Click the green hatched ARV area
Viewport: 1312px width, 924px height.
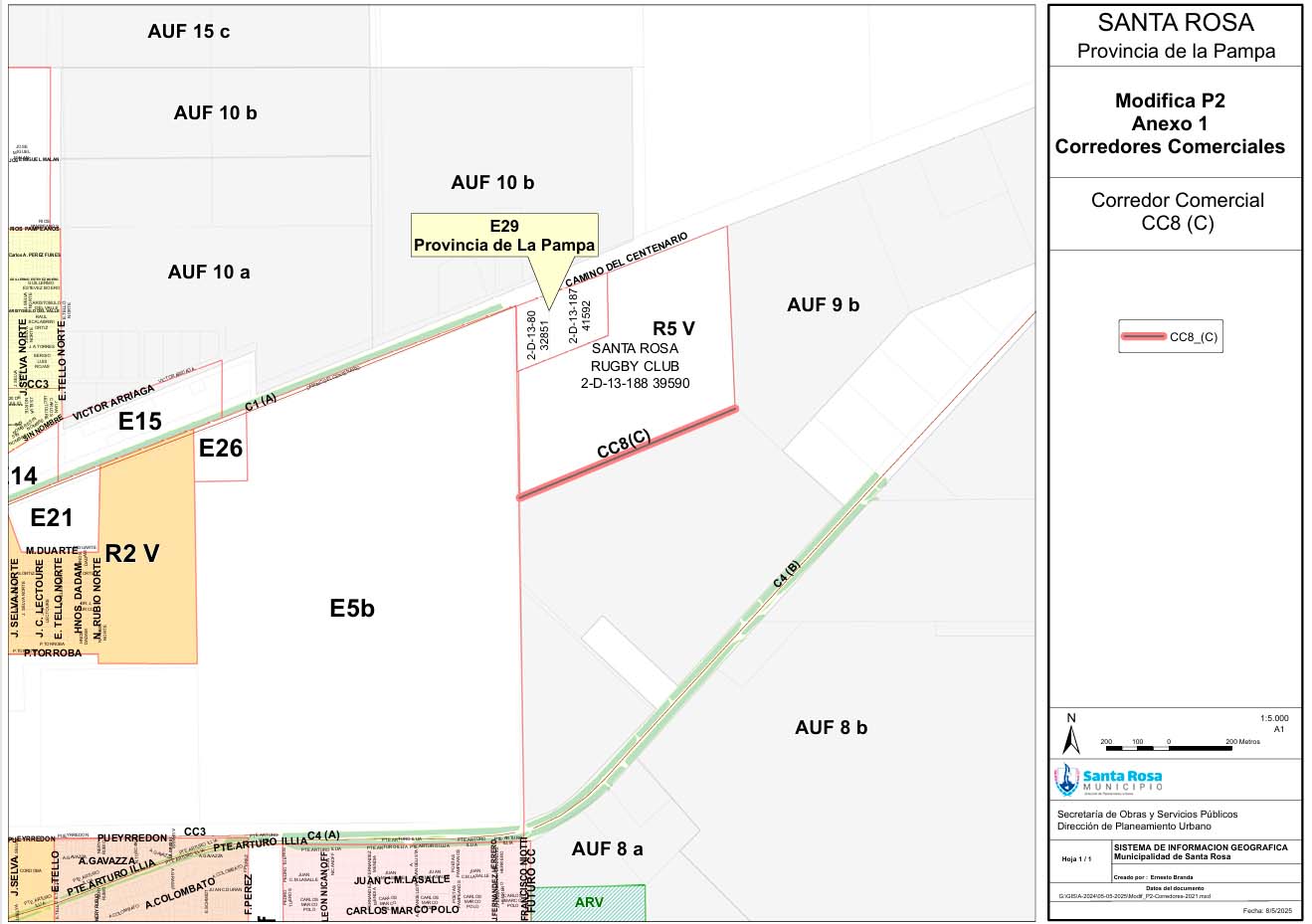(x=588, y=902)
